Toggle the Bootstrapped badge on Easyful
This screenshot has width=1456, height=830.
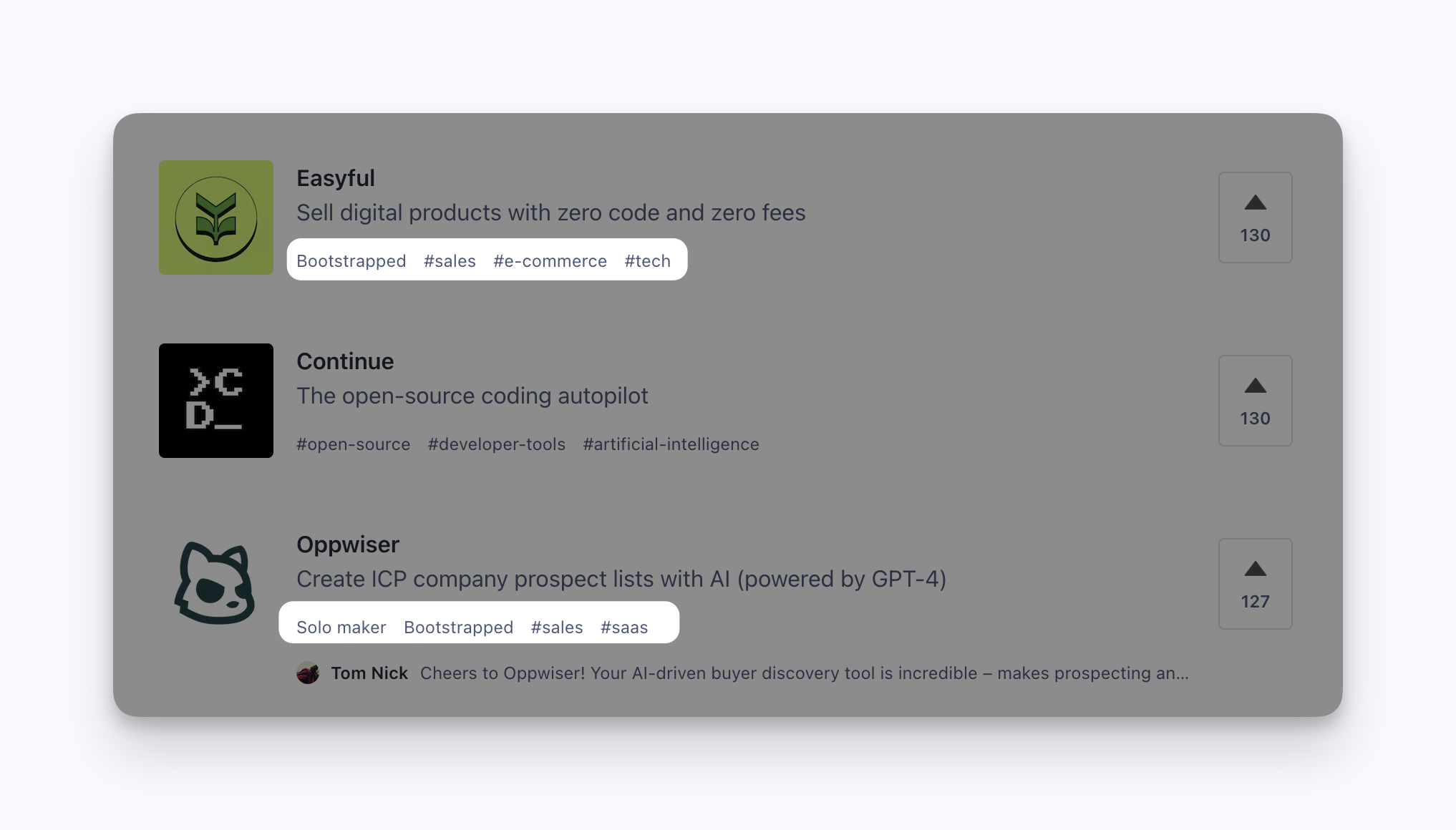351,260
